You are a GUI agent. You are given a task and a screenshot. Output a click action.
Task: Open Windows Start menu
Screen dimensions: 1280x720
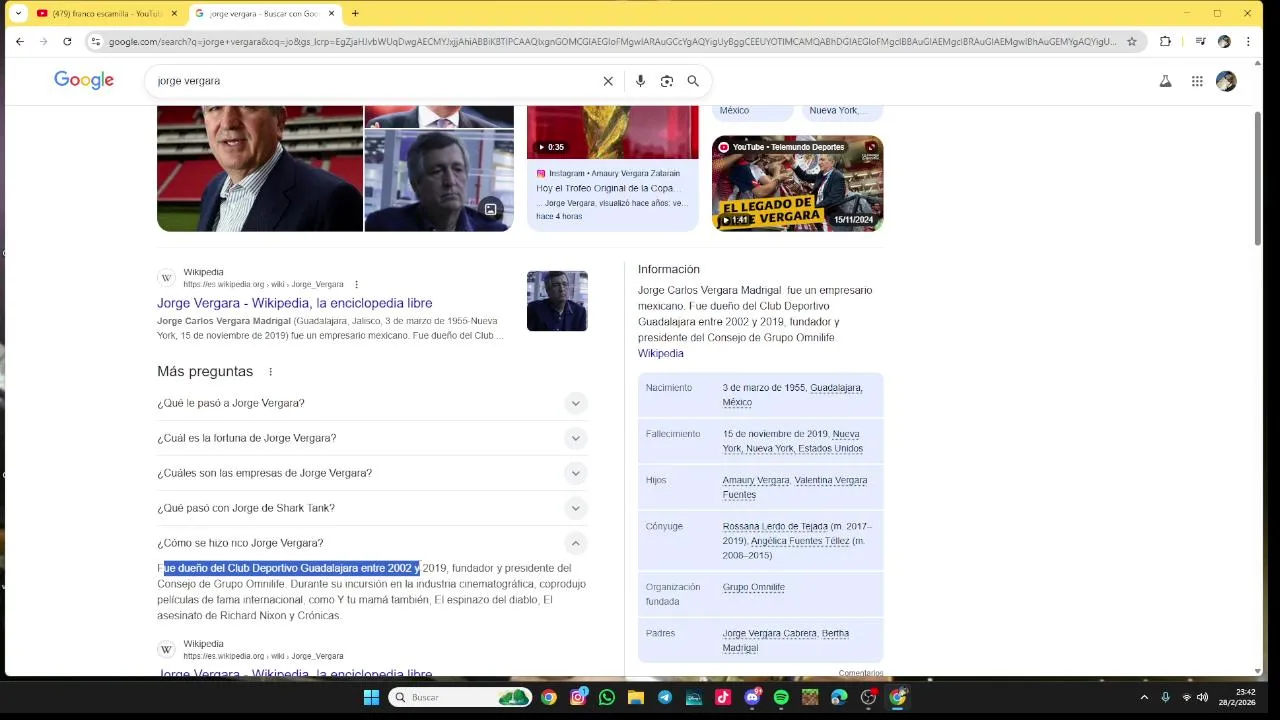pyautogui.click(x=371, y=697)
